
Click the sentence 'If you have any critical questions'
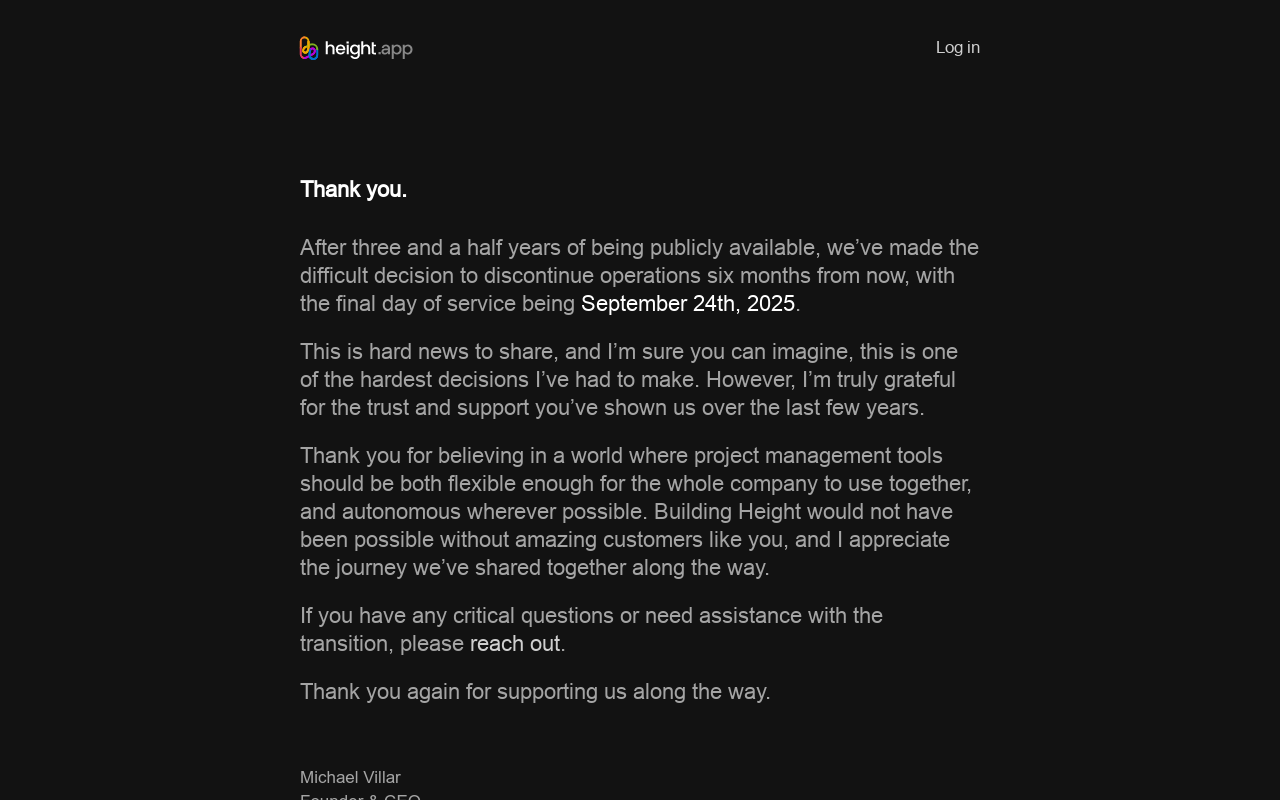coord(591,630)
